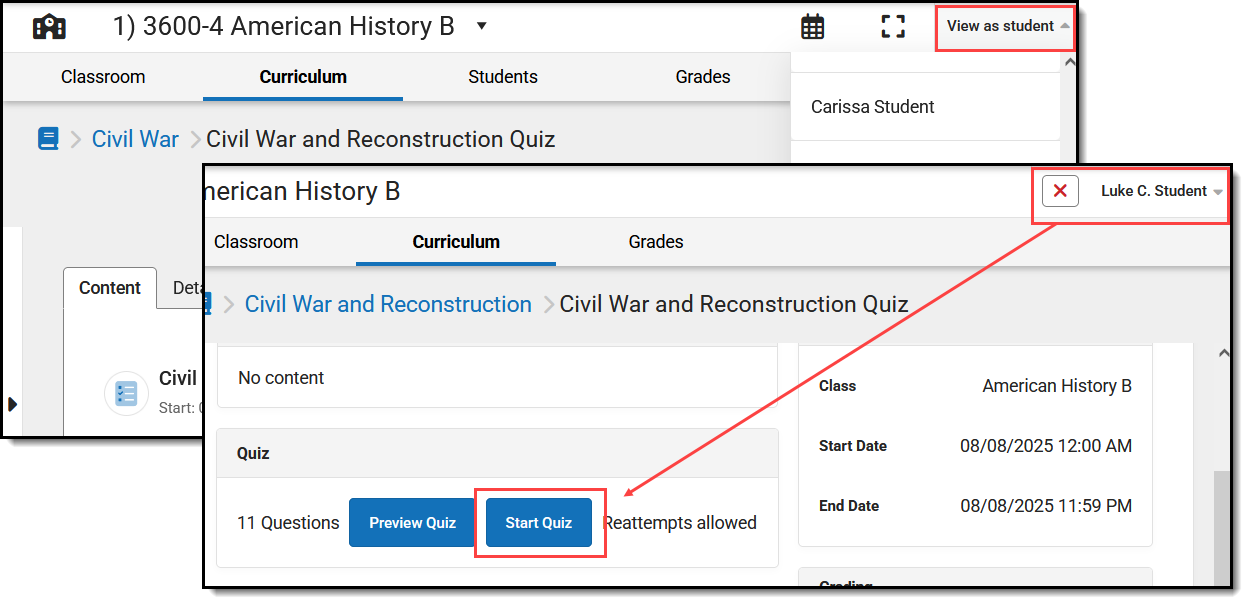The image size is (1248, 604).
Task: Select Carissa Student from the list
Action: tap(872, 107)
